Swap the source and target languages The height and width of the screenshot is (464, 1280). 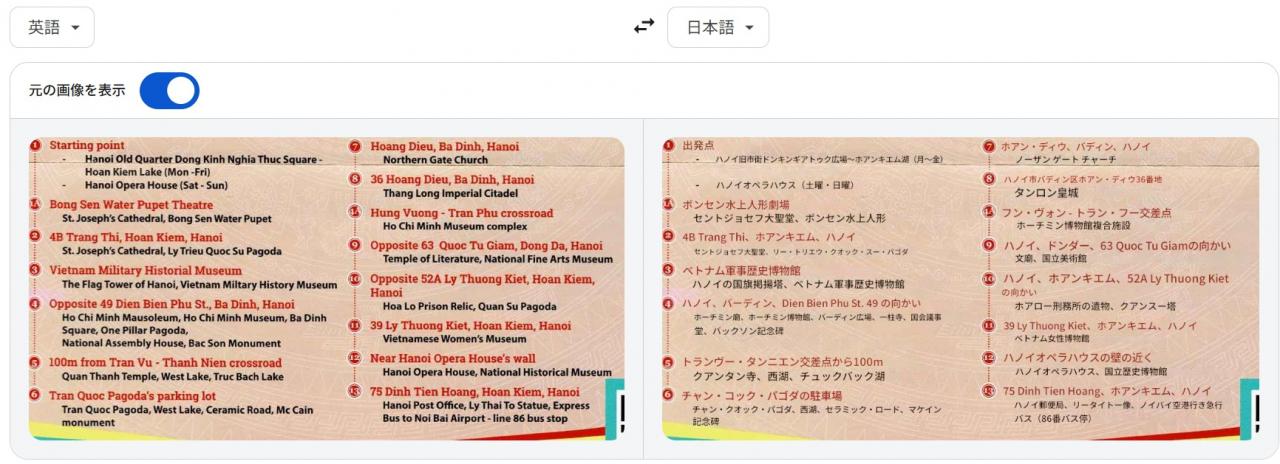tap(644, 27)
